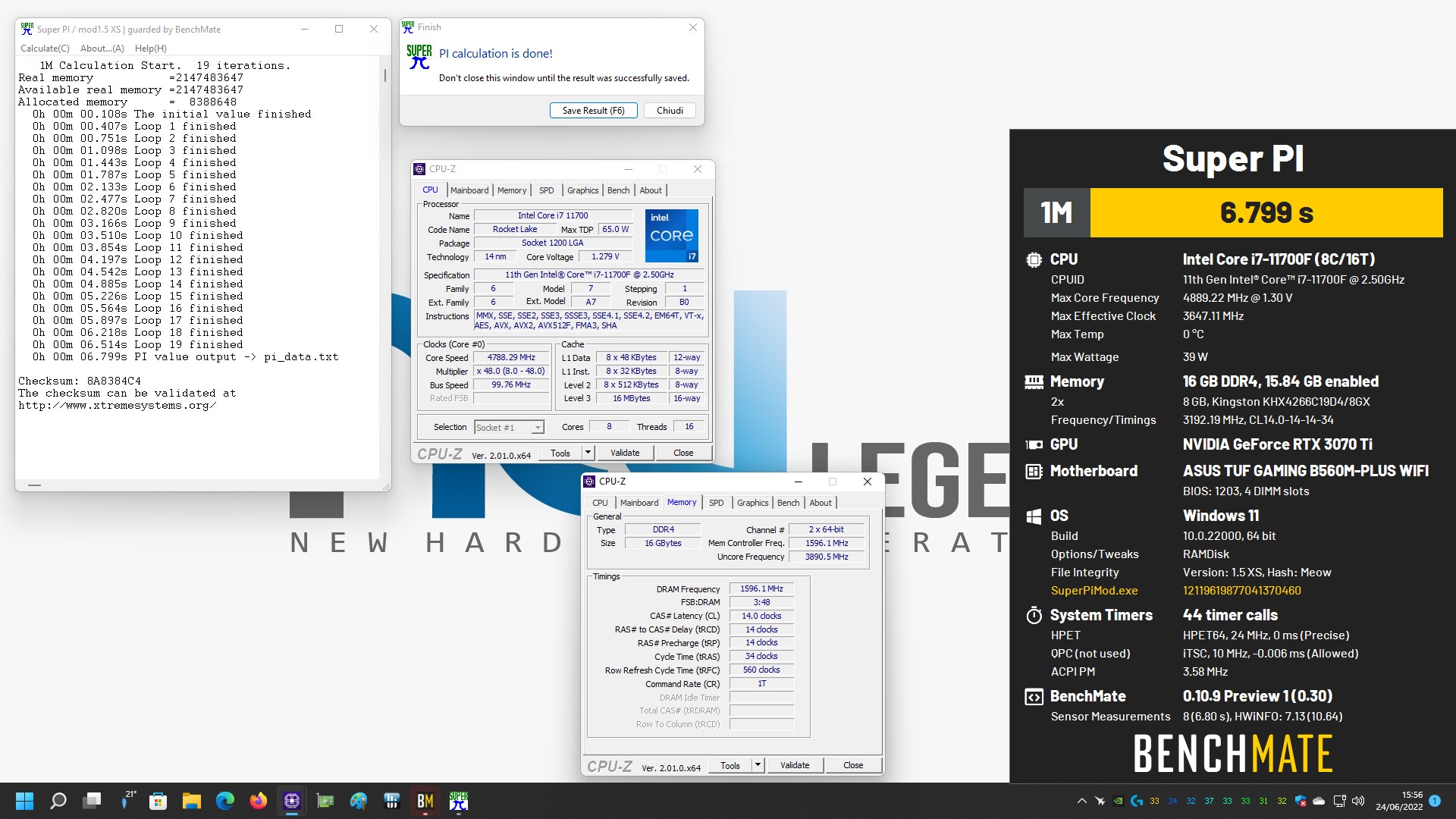Click the yellow 6.799 s result banner
Image resolution: width=1456 pixels, height=819 pixels.
(1266, 213)
